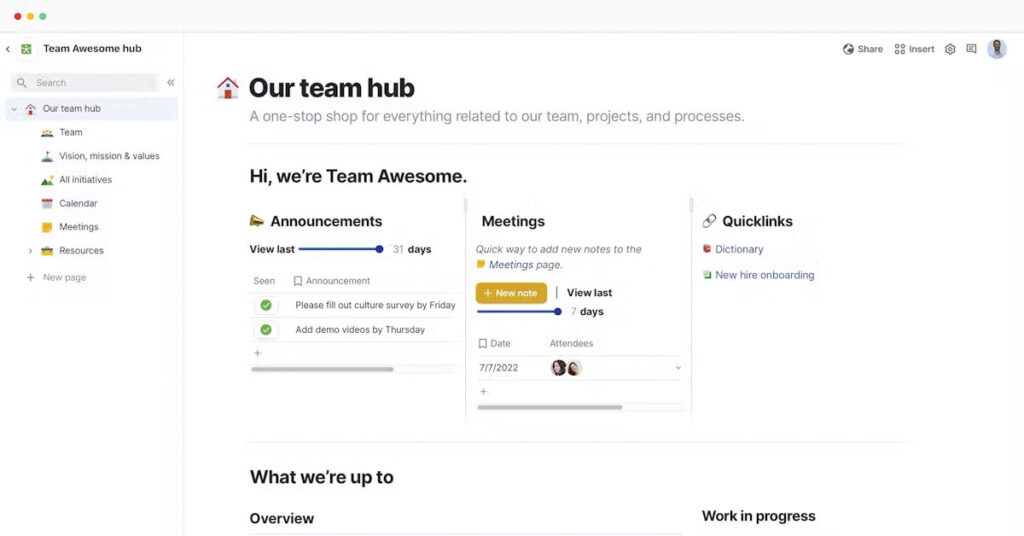Viewport: 1024px width, 536px height.
Task: Open the Resources page
Action: (81, 251)
